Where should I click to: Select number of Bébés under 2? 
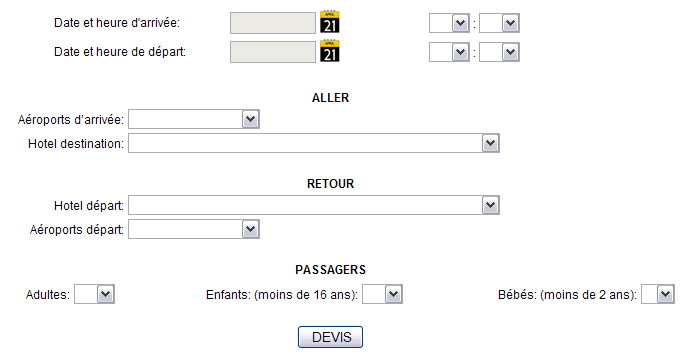658,294
